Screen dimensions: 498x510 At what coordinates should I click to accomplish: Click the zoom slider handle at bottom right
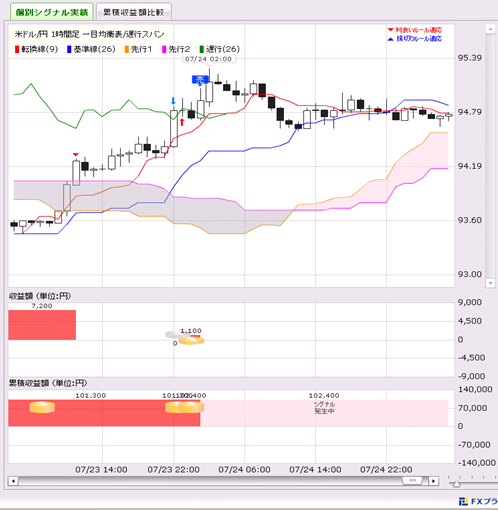coord(456,484)
